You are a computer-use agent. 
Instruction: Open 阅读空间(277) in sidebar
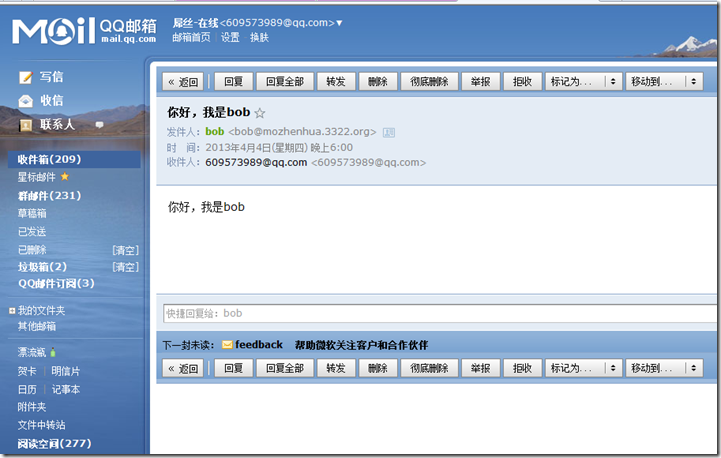pyautogui.click(x=54, y=443)
